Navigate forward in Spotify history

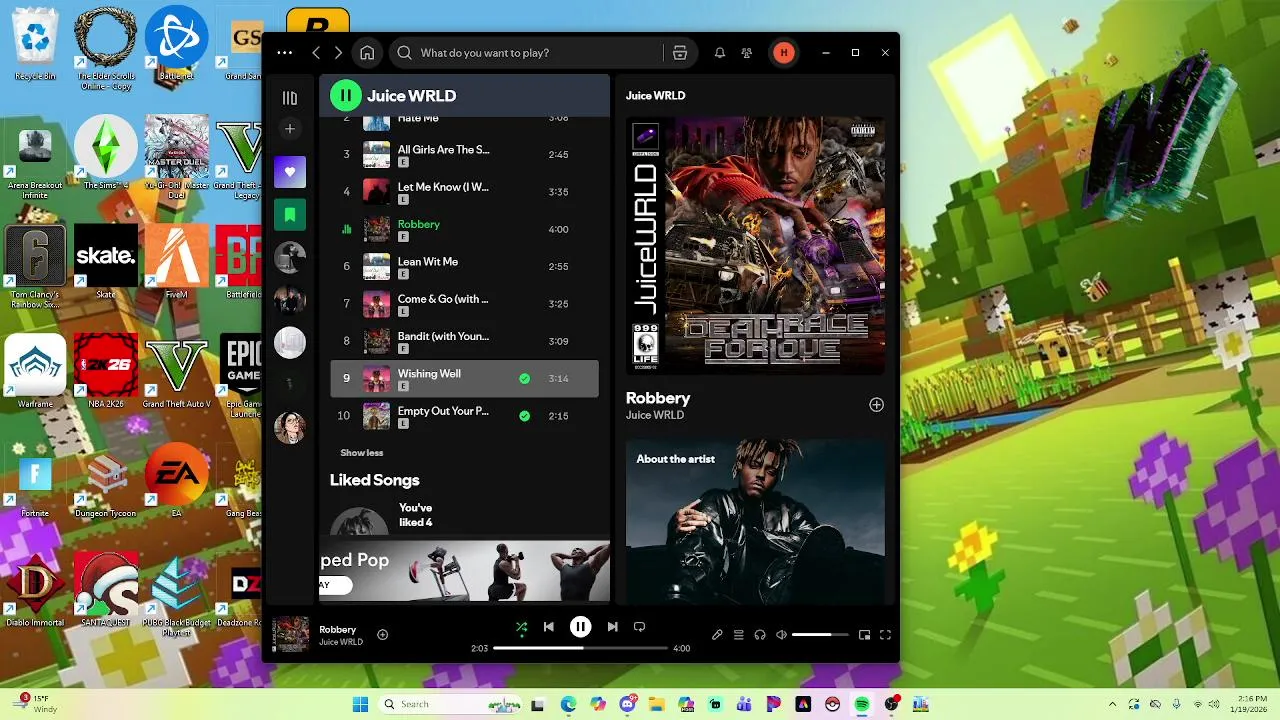(x=338, y=53)
